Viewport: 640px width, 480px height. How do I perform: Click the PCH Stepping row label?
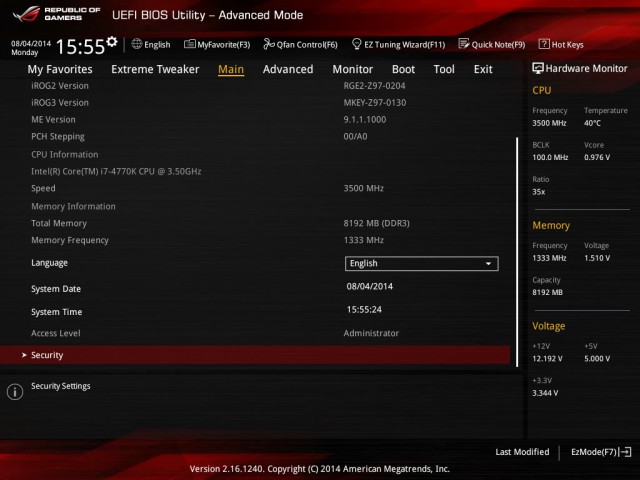point(58,137)
